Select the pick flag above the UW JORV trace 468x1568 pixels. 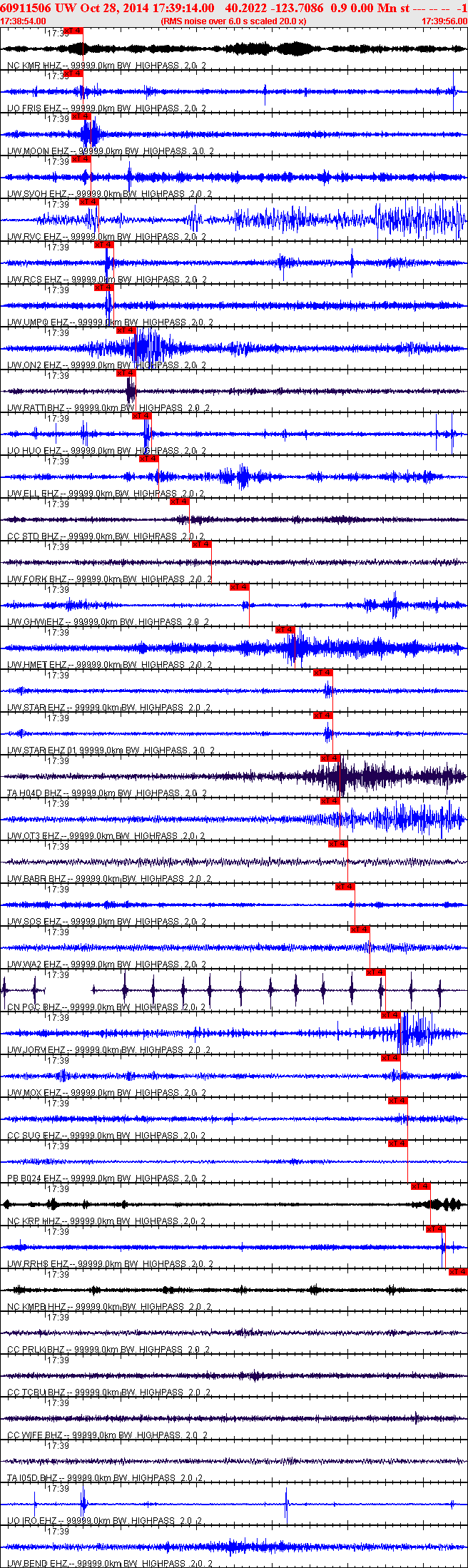pyautogui.click(x=391, y=1015)
